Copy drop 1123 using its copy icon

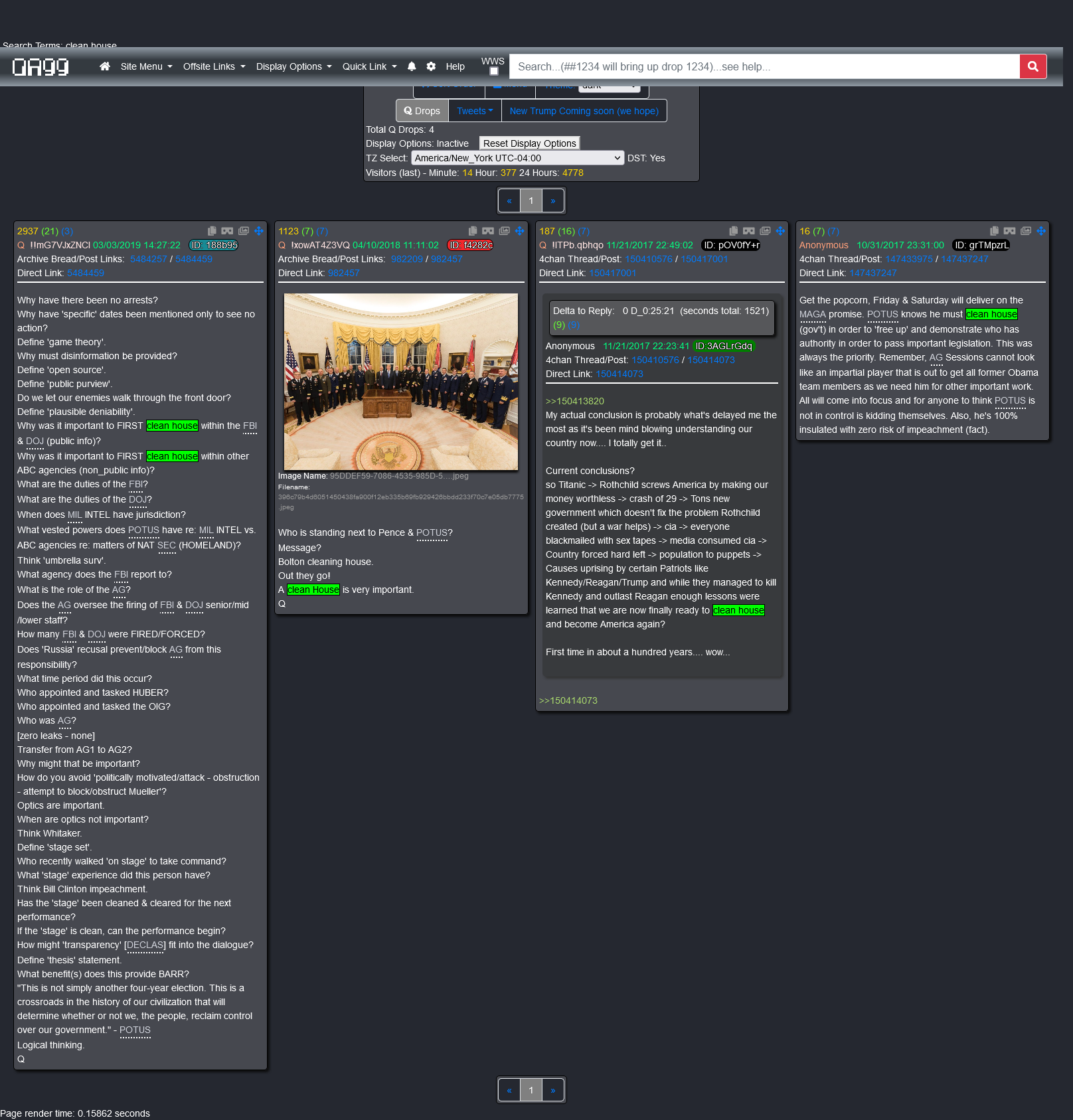[x=473, y=231]
